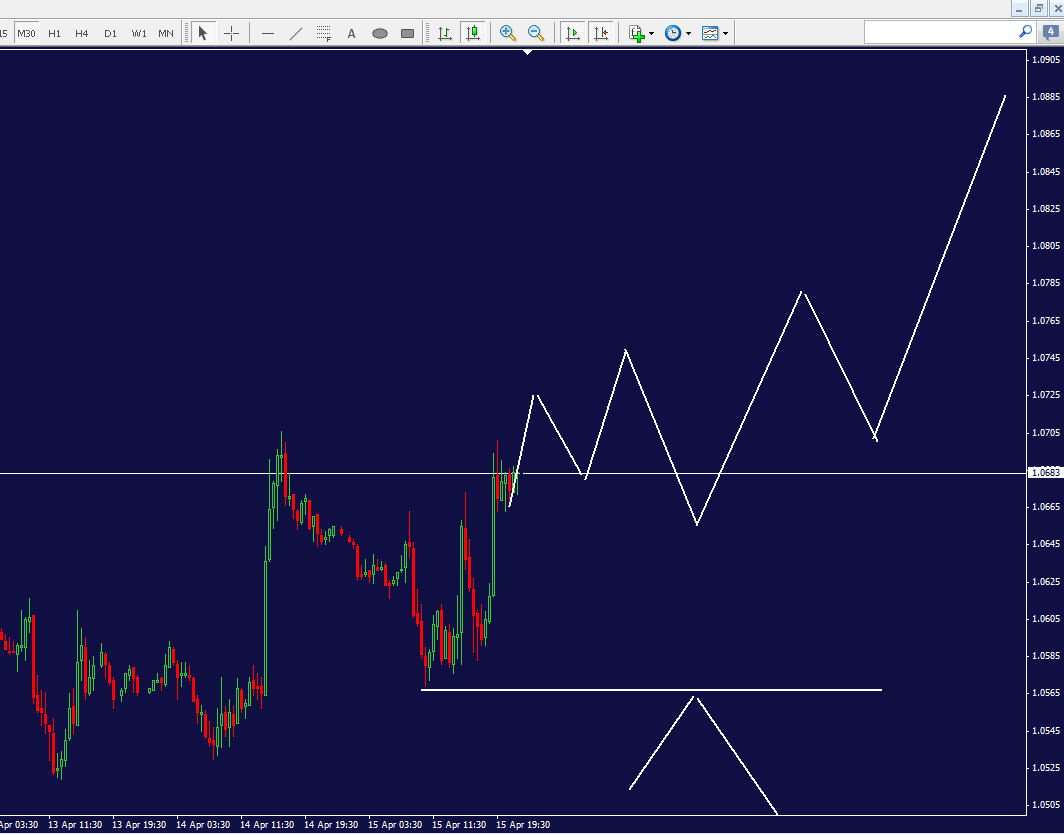This screenshot has height=834, width=1064.
Task: Select the Crosshair tool
Action: pyautogui.click(x=231, y=33)
